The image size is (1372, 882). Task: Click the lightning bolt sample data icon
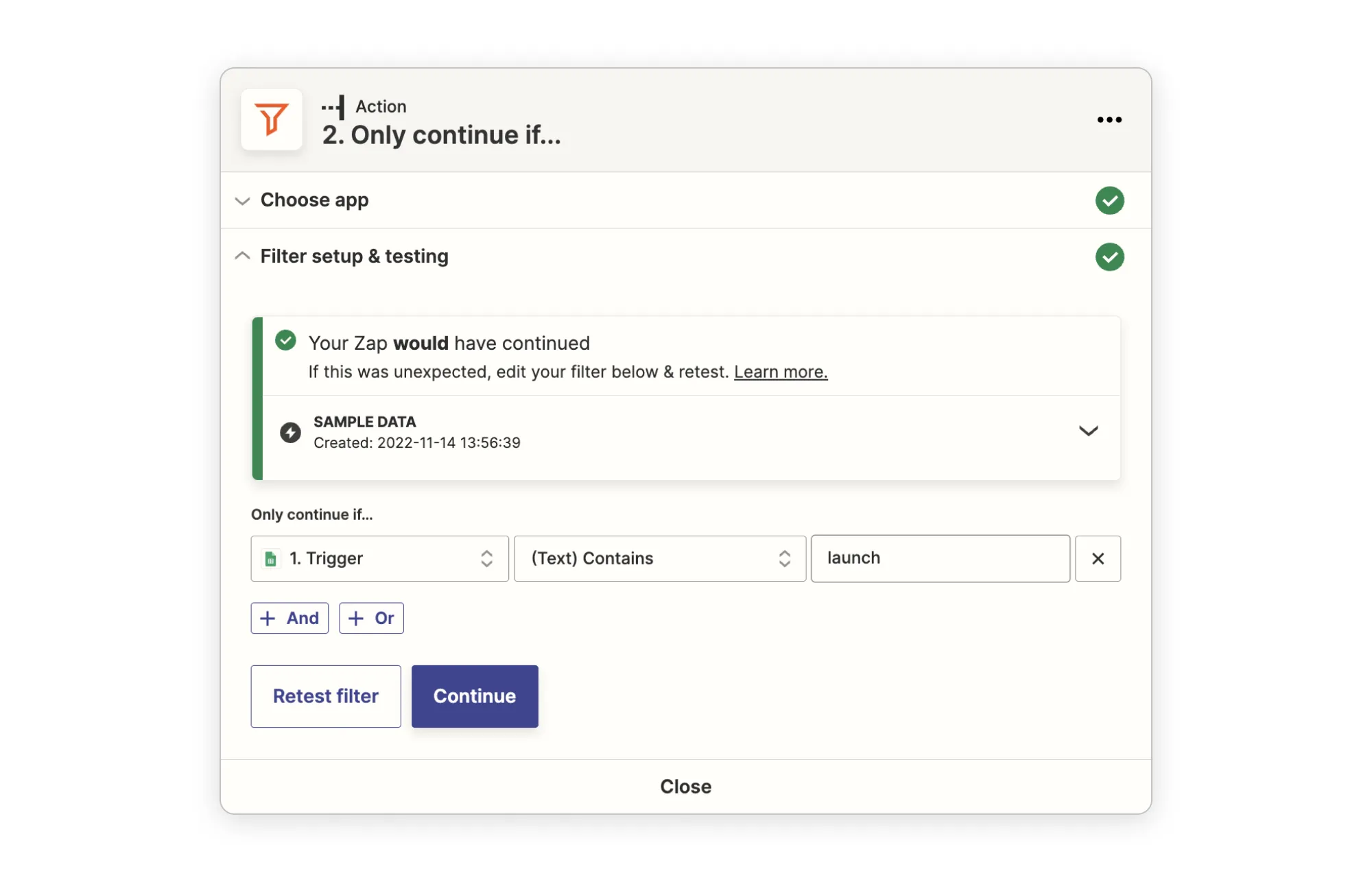(x=290, y=432)
